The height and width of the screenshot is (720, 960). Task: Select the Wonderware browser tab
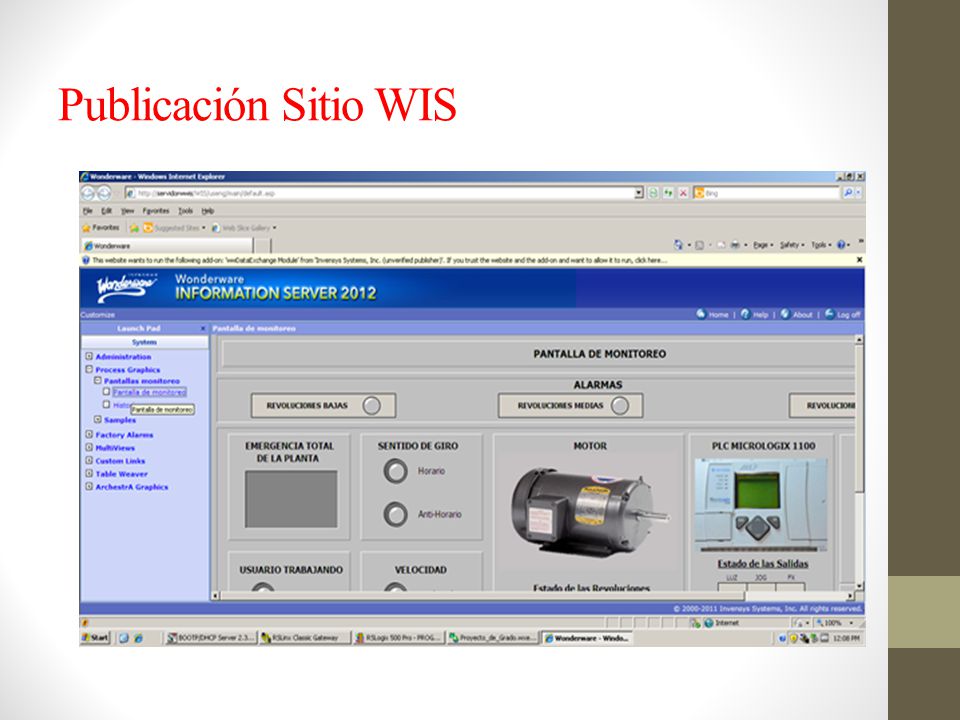[x=167, y=246]
